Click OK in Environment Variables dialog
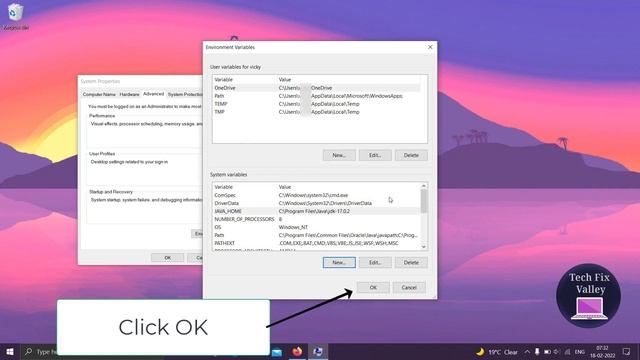640x360 pixels. click(x=373, y=287)
